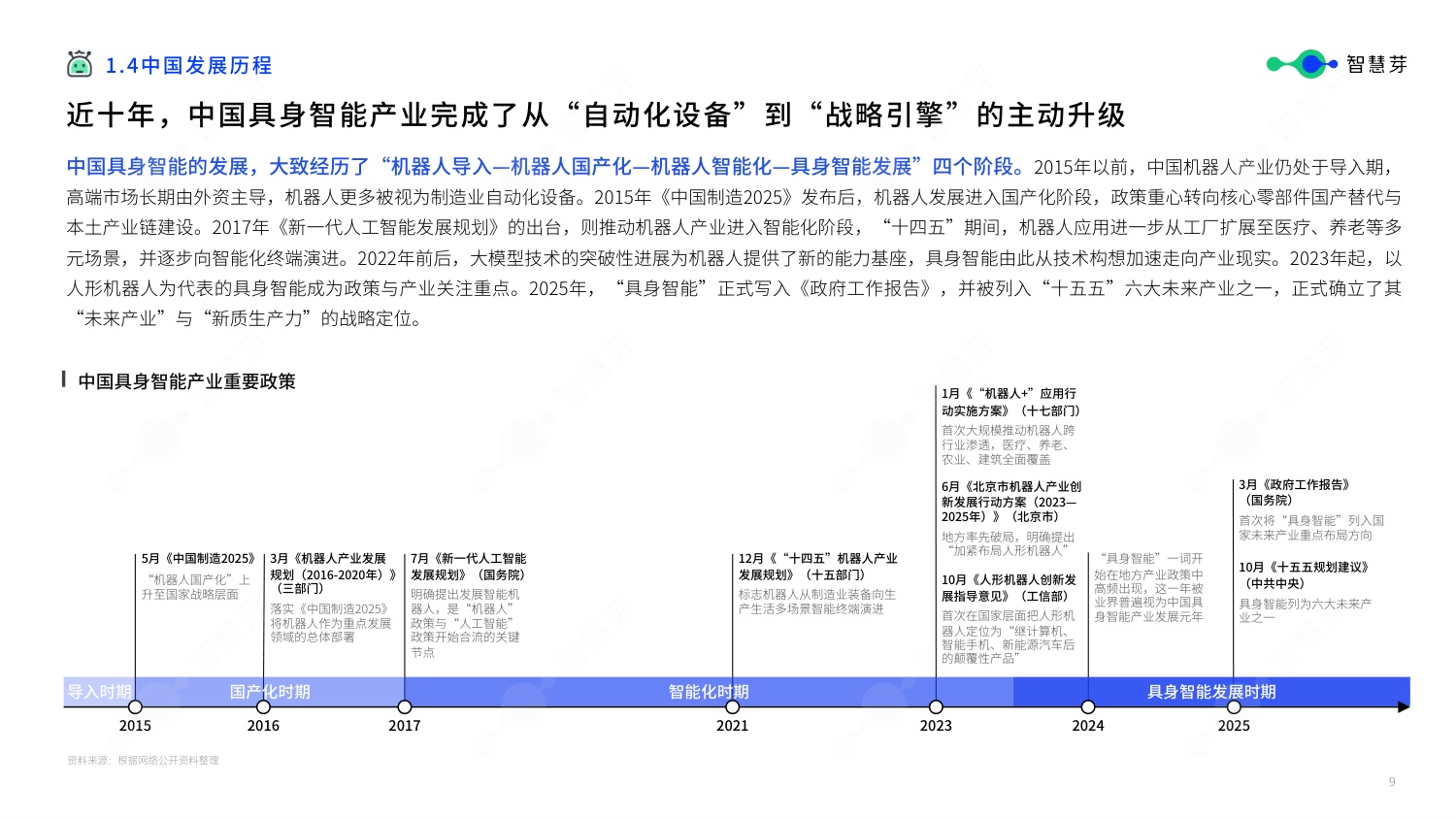Select the description 地方率先破局，明确提出

pos(1008,543)
